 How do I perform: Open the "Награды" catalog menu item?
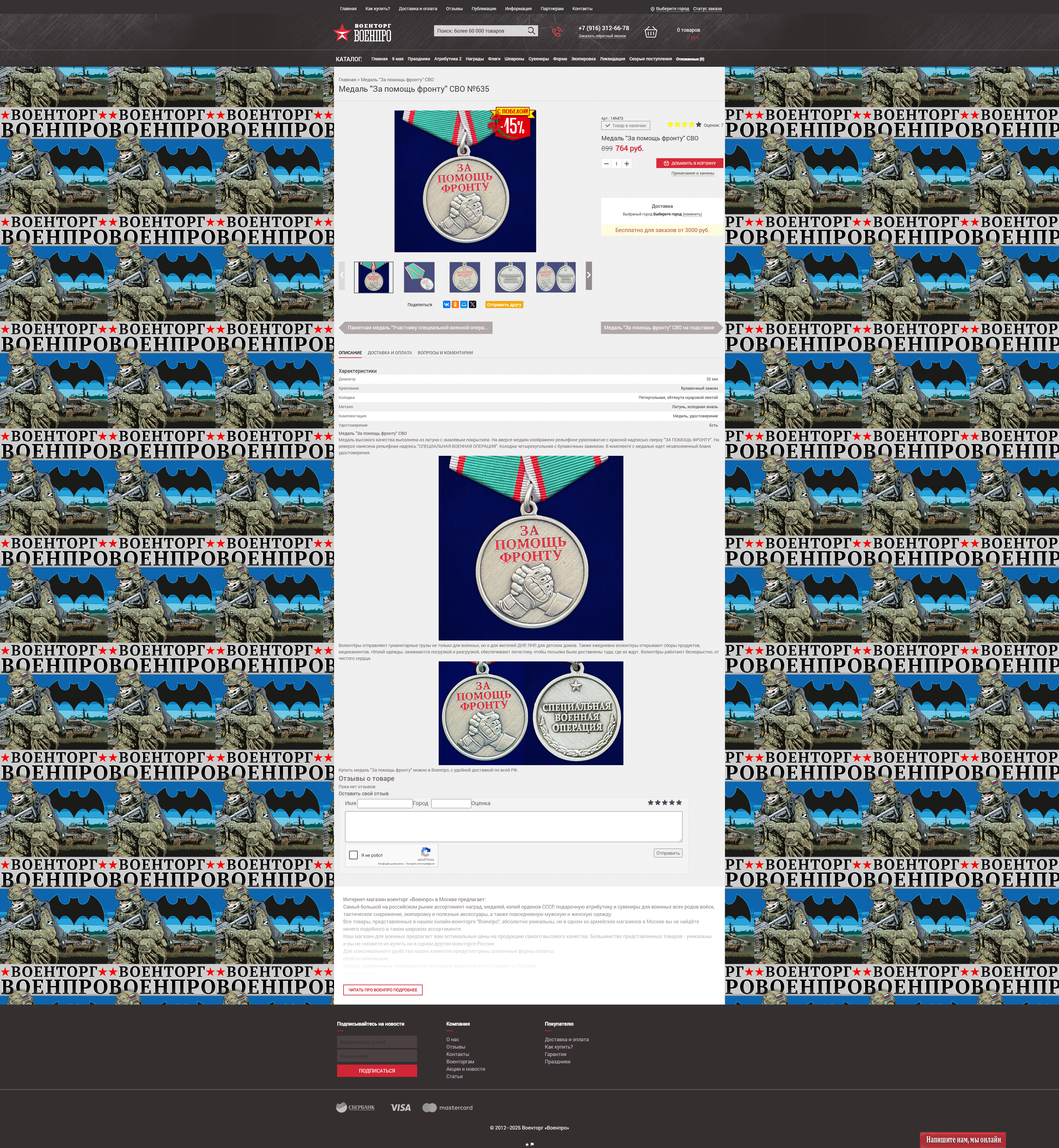(474, 59)
